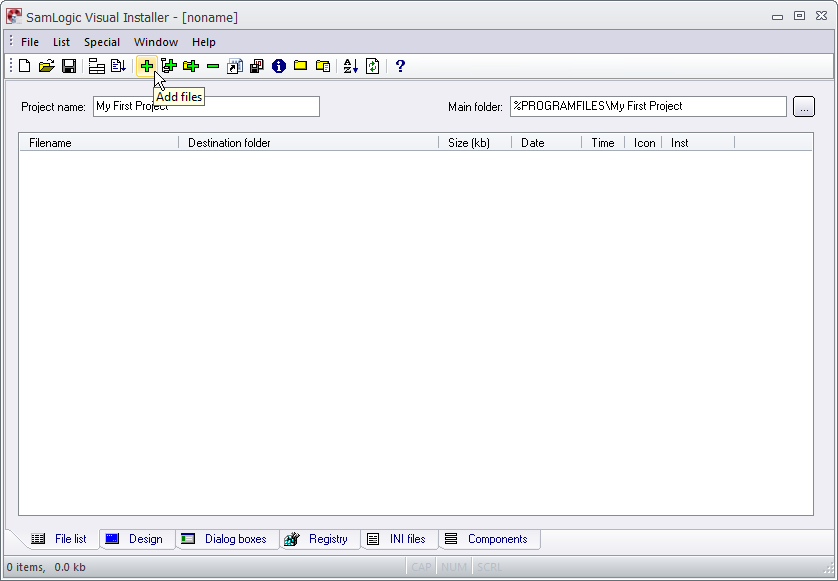
Task: Switch to the File list tab
Action: (x=59, y=539)
